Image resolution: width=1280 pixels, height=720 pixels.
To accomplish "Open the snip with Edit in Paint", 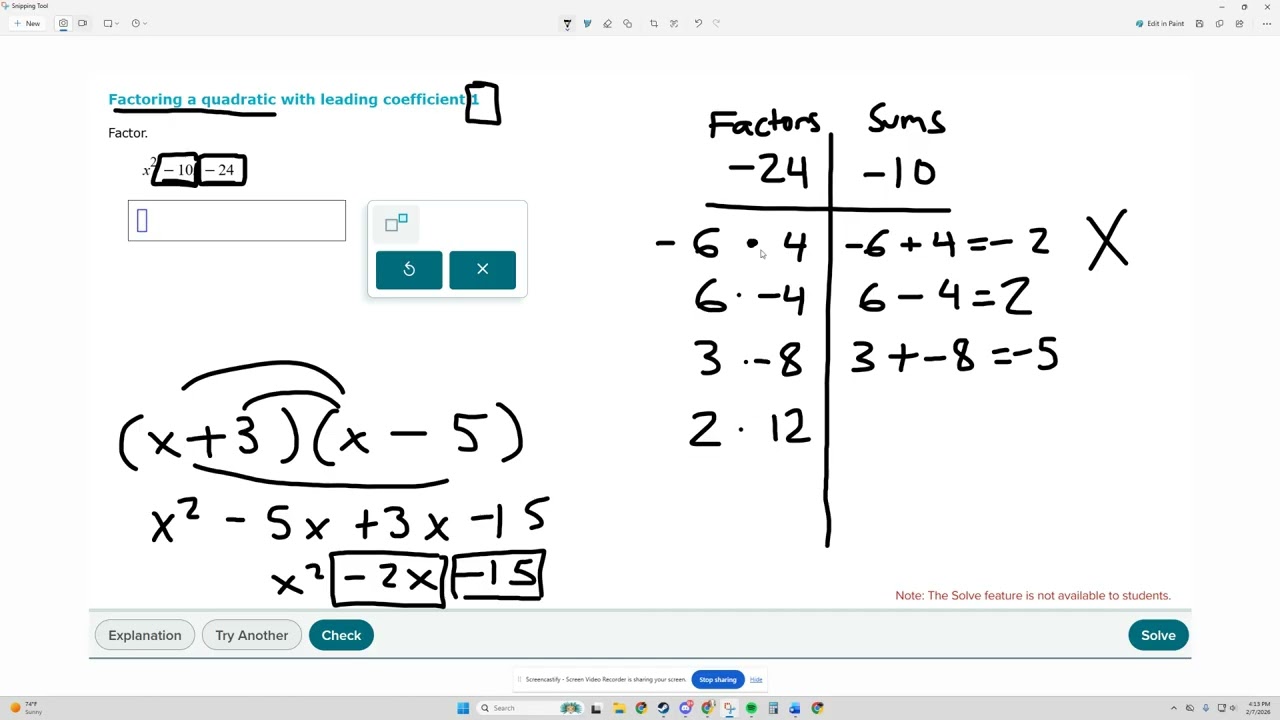I will pos(1160,23).
